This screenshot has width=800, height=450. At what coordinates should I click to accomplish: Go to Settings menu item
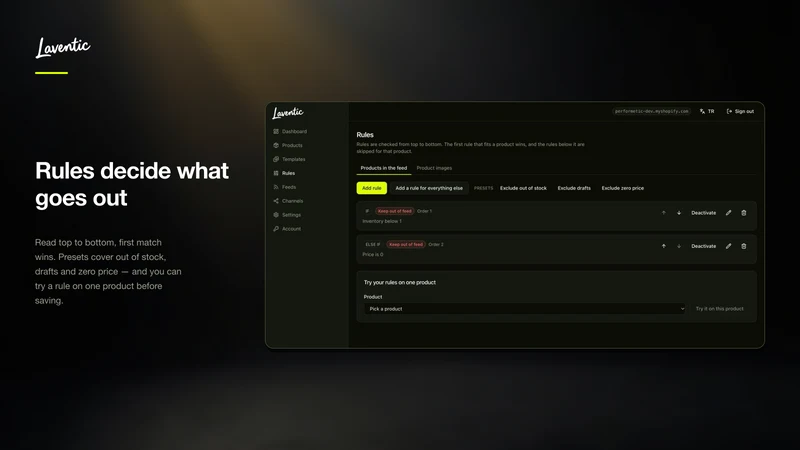point(291,215)
